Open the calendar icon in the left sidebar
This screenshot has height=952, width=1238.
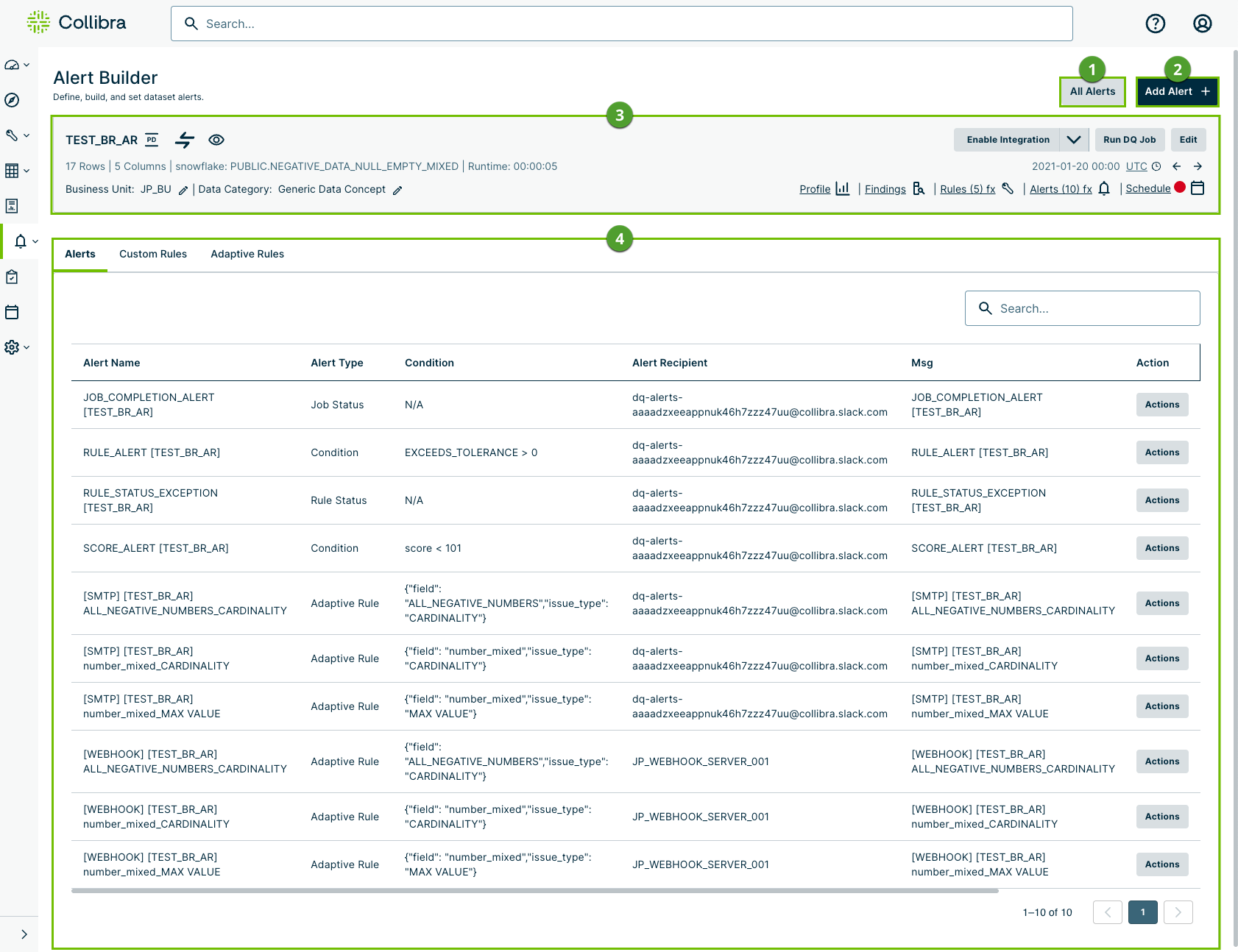(x=11, y=312)
